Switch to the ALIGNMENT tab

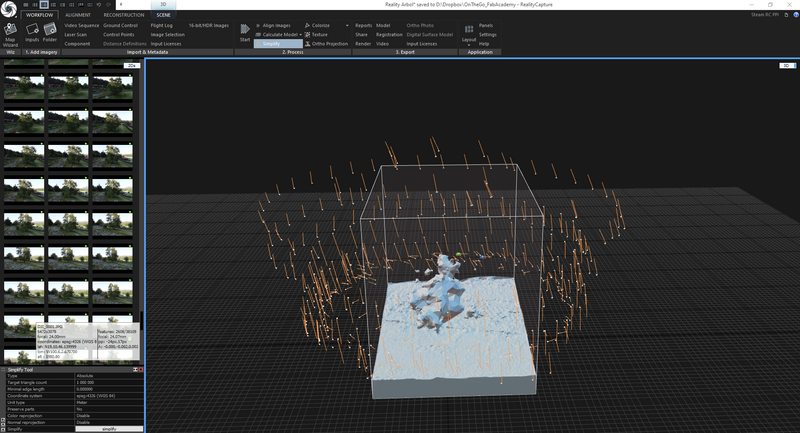(78, 15)
